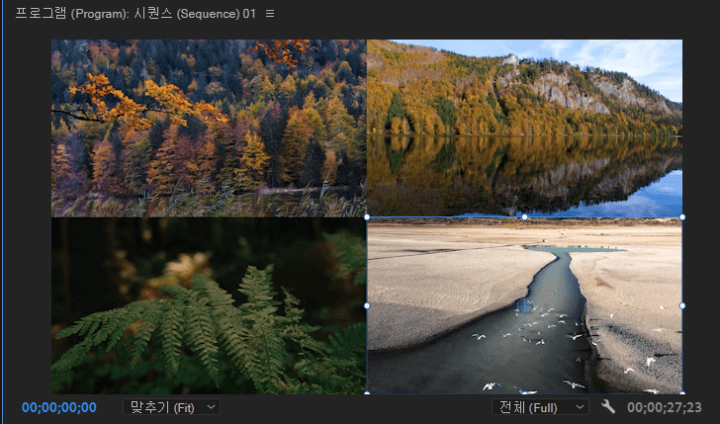Click the right-middle transform handle of beach clip
Viewport: 720px width, 424px height.
(682, 305)
